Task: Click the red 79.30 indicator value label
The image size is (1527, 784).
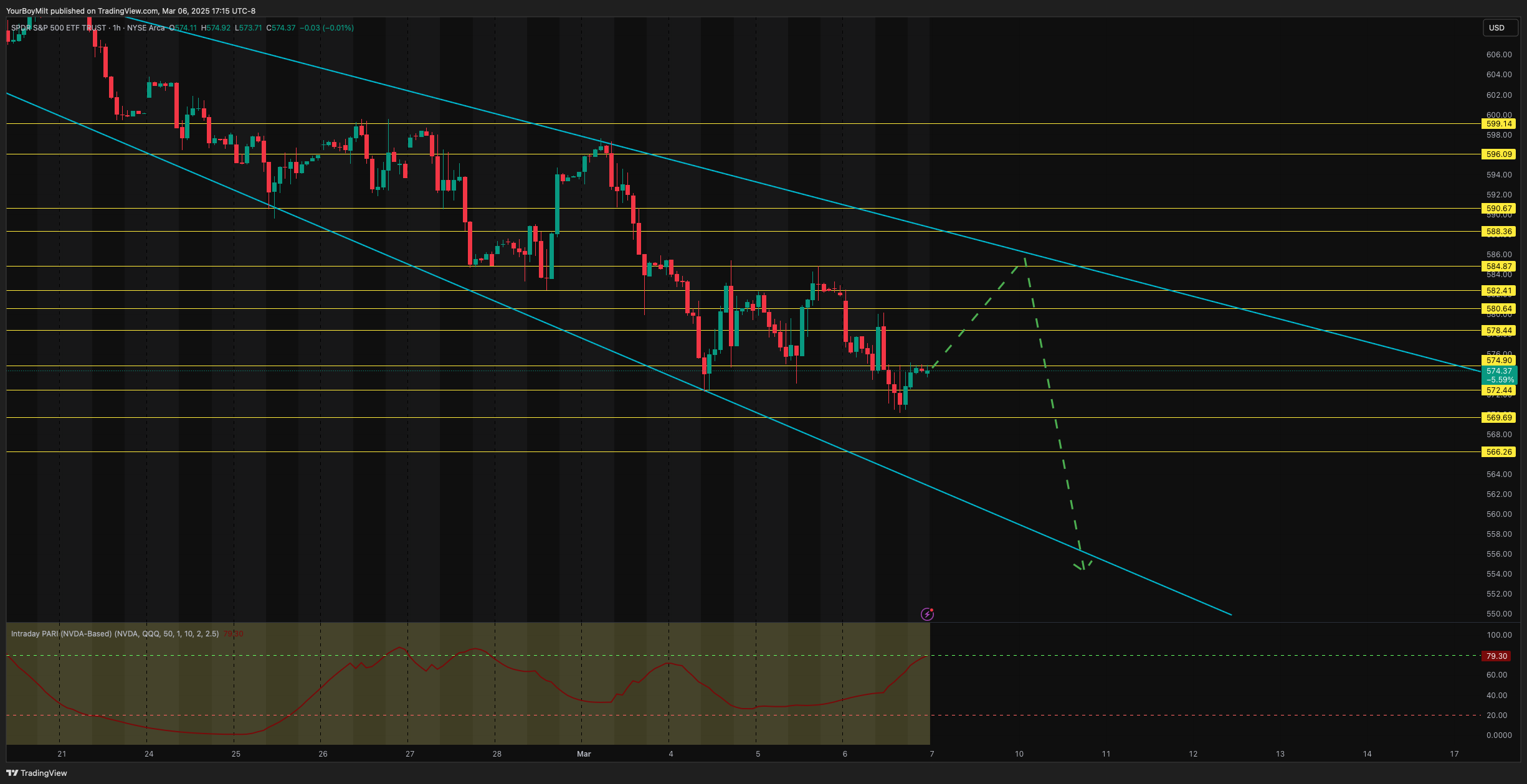Action: click(x=1496, y=656)
